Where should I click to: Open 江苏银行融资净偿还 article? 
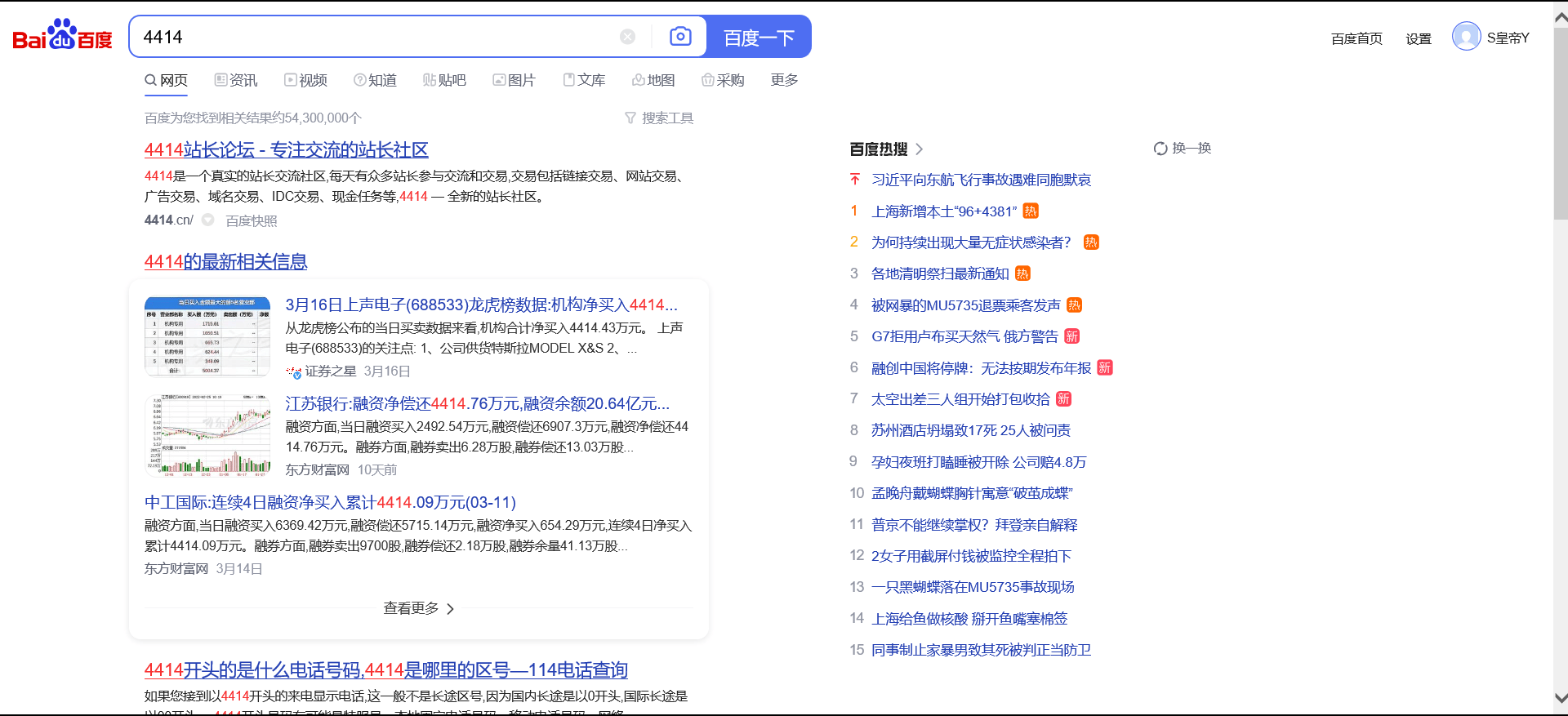(478, 403)
